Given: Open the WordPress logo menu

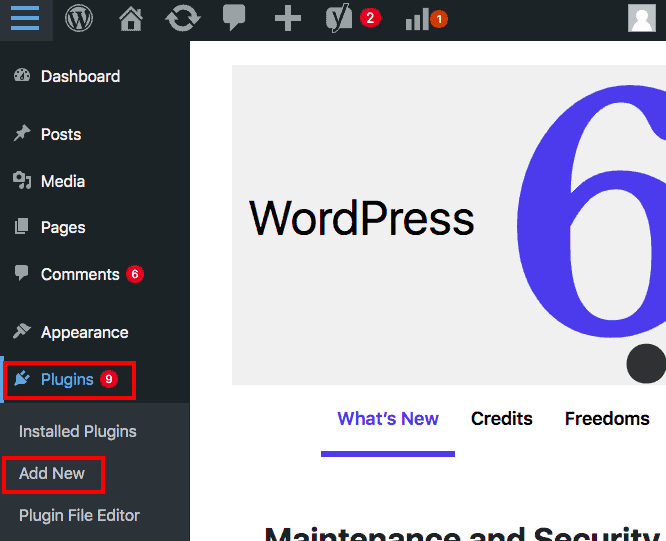Looking at the screenshot, I should 79,19.
